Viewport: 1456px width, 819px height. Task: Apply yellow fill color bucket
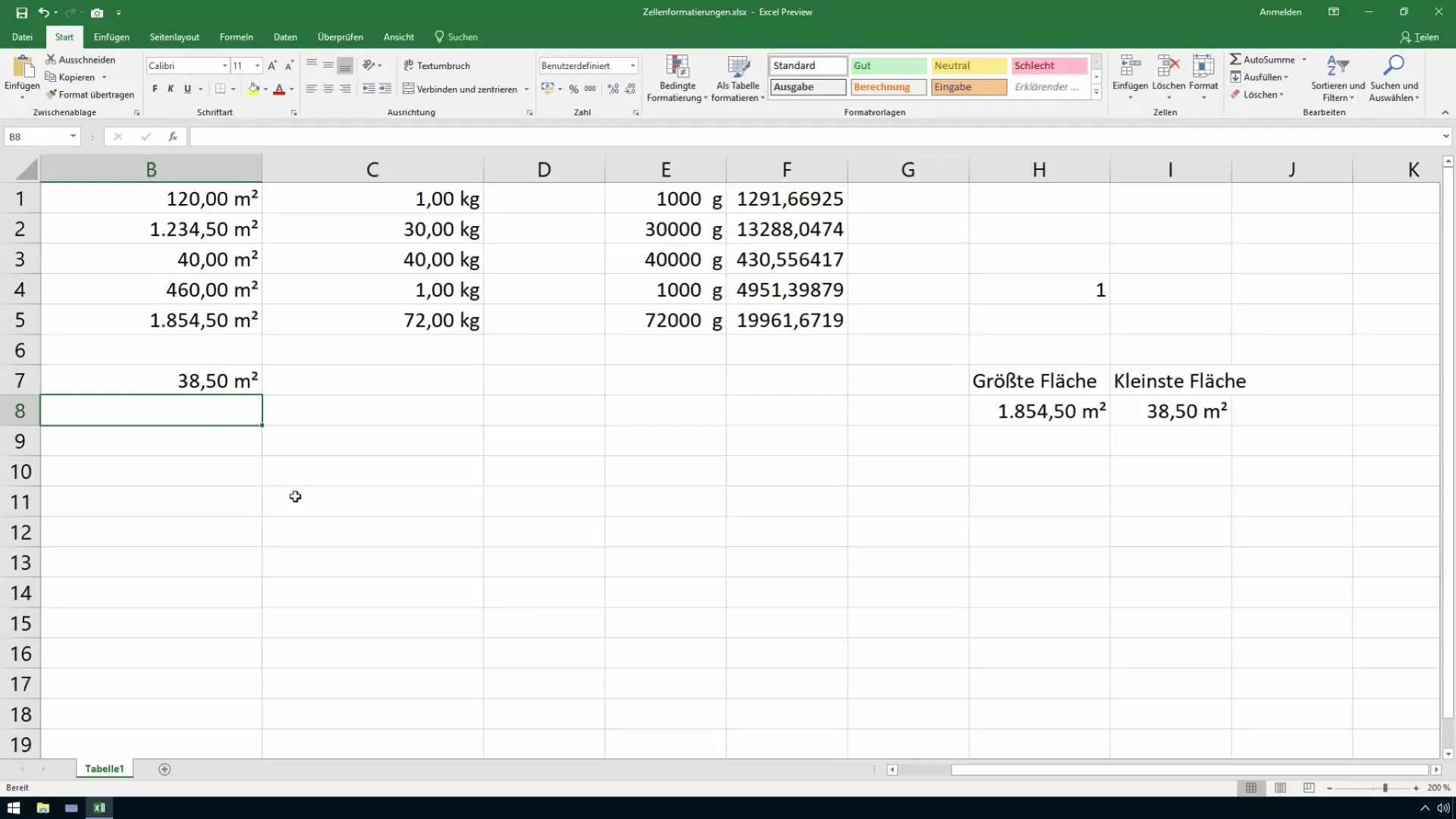tap(254, 89)
